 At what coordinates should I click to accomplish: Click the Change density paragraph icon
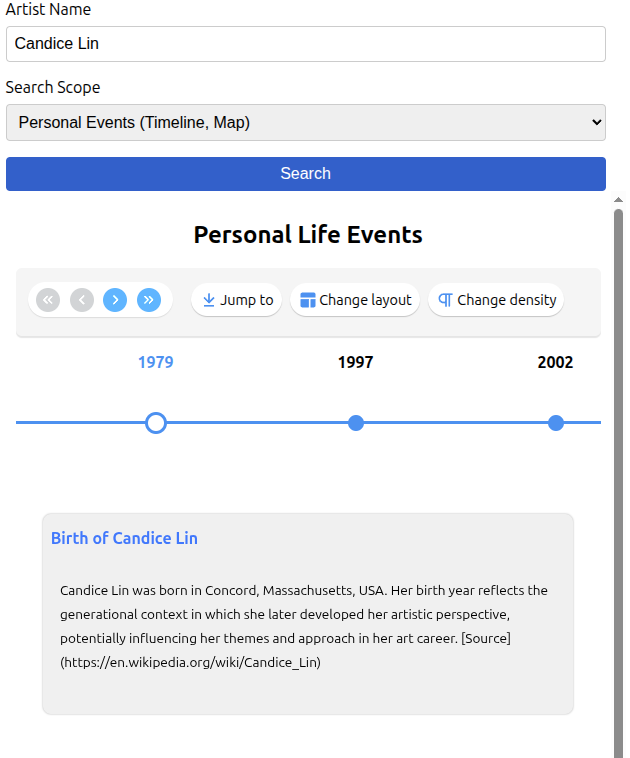(446, 300)
